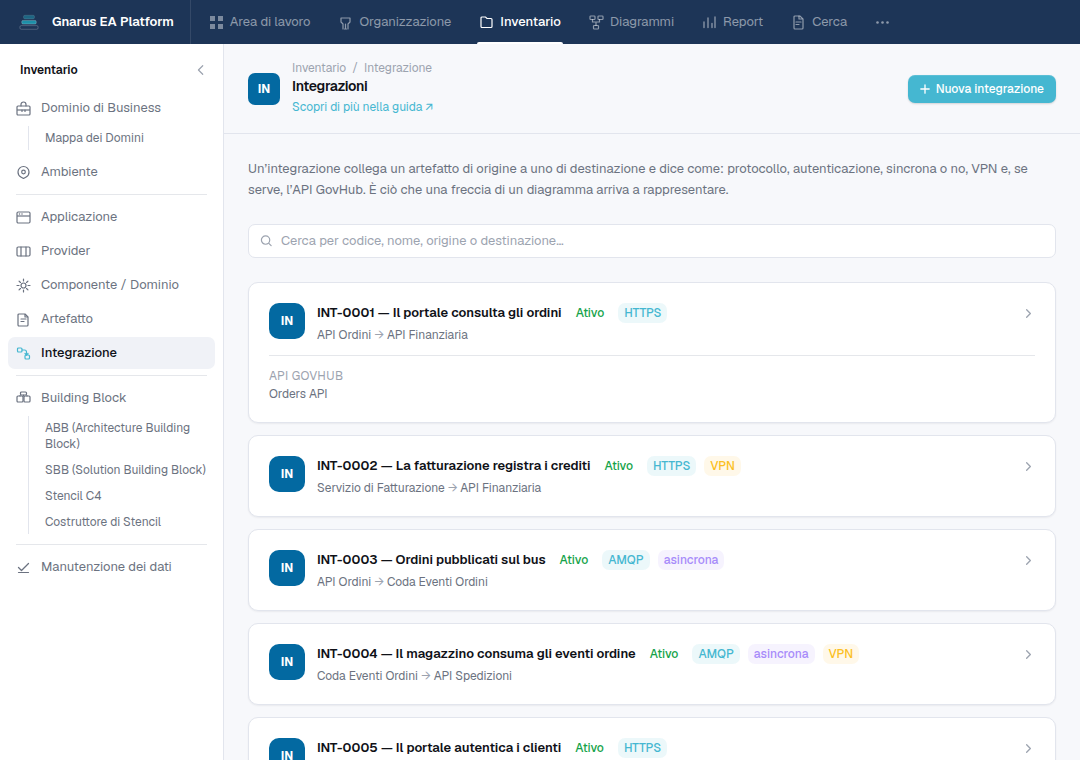Expand the INT-0001 card chevron
Viewport: 1080px width, 760px height.
point(1028,314)
